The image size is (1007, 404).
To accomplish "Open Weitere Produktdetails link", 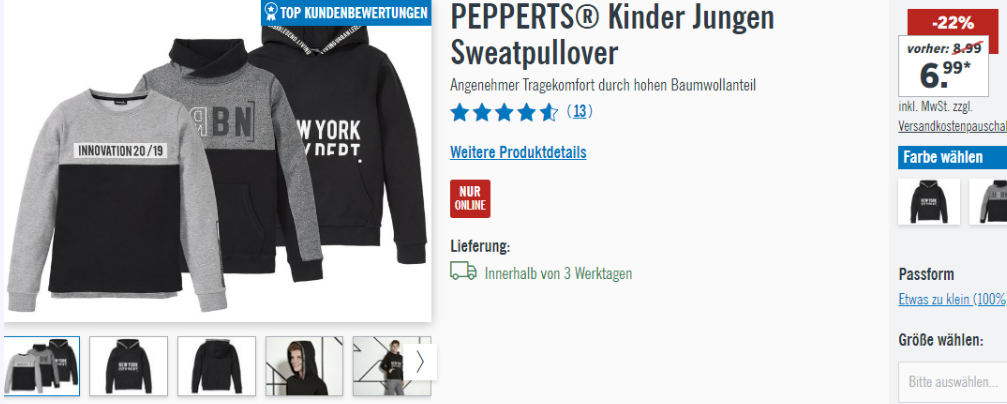I will [518, 153].
